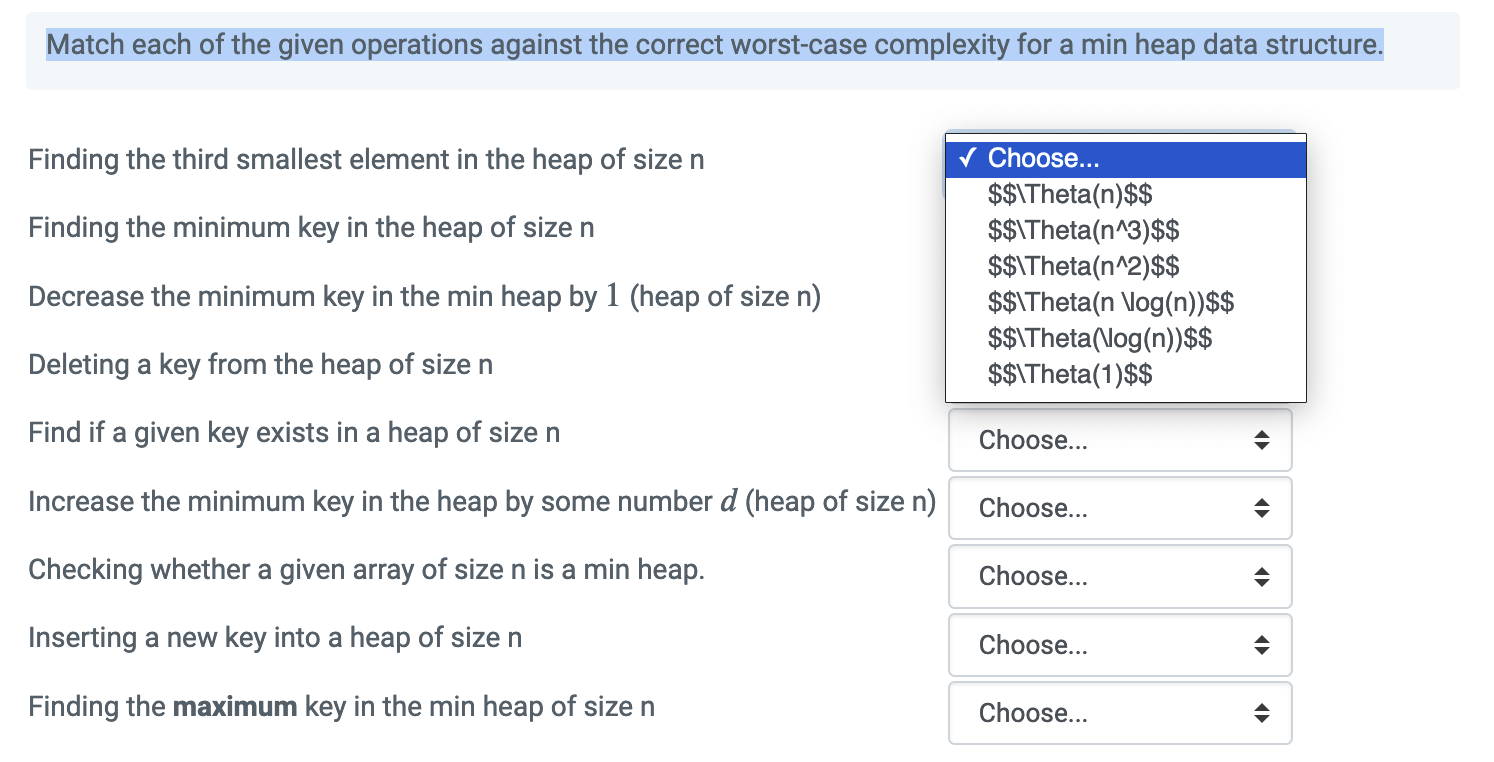Image resolution: width=1494 pixels, height=762 pixels.
Task: Click the arrow icon of 'Checking whether' select
Action: pyautogui.click(x=1262, y=576)
